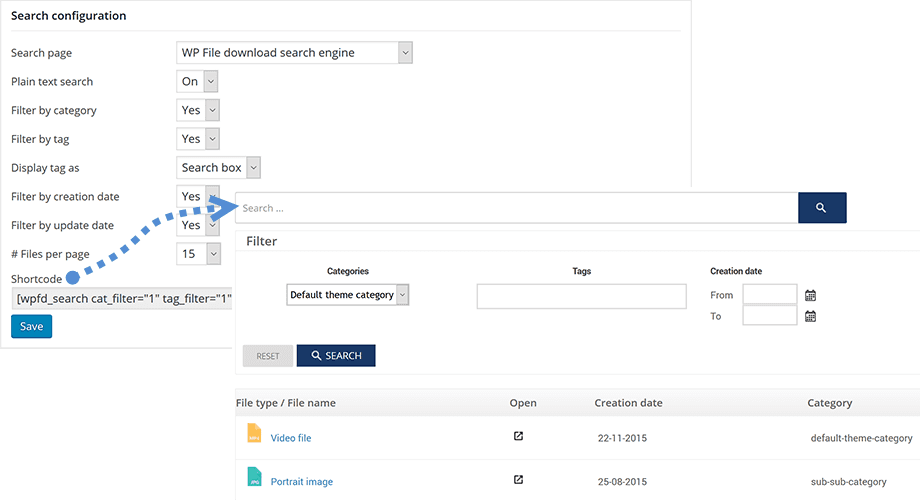Open the Portrait image link
This screenshot has width=920, height=500.
tap(302, 481)
